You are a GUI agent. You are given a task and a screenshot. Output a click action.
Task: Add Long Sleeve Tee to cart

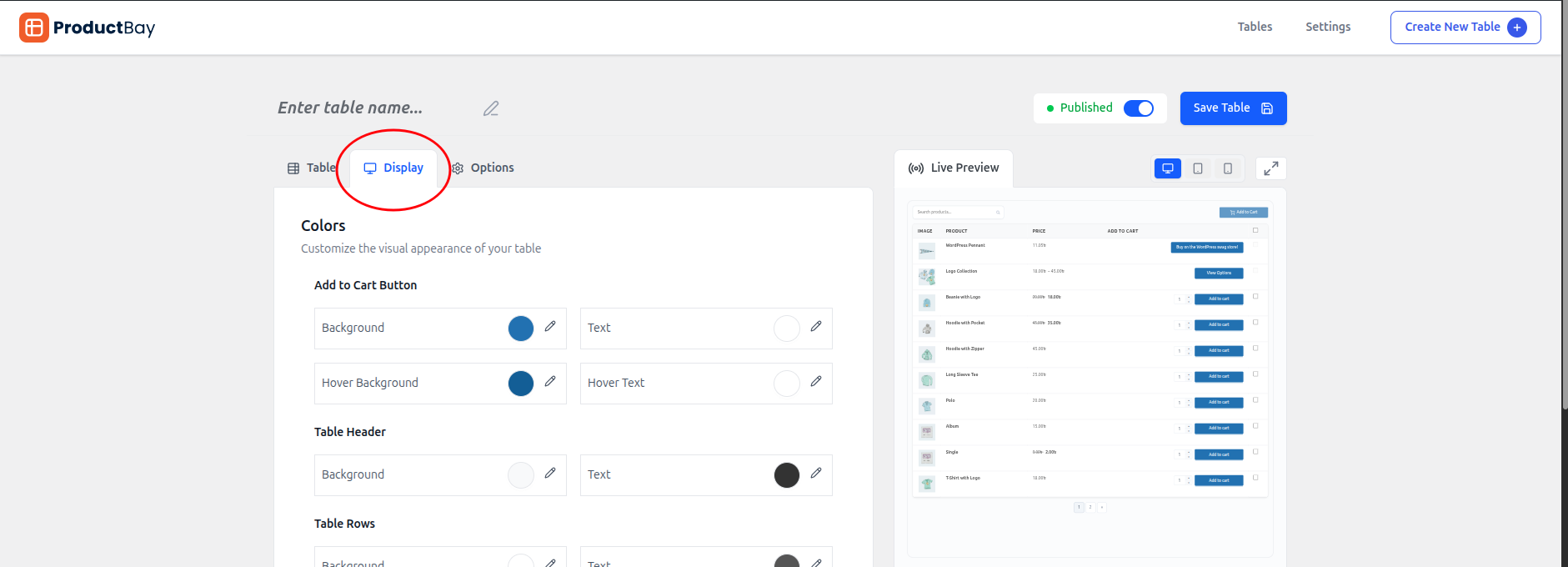tap(1219, 376)
